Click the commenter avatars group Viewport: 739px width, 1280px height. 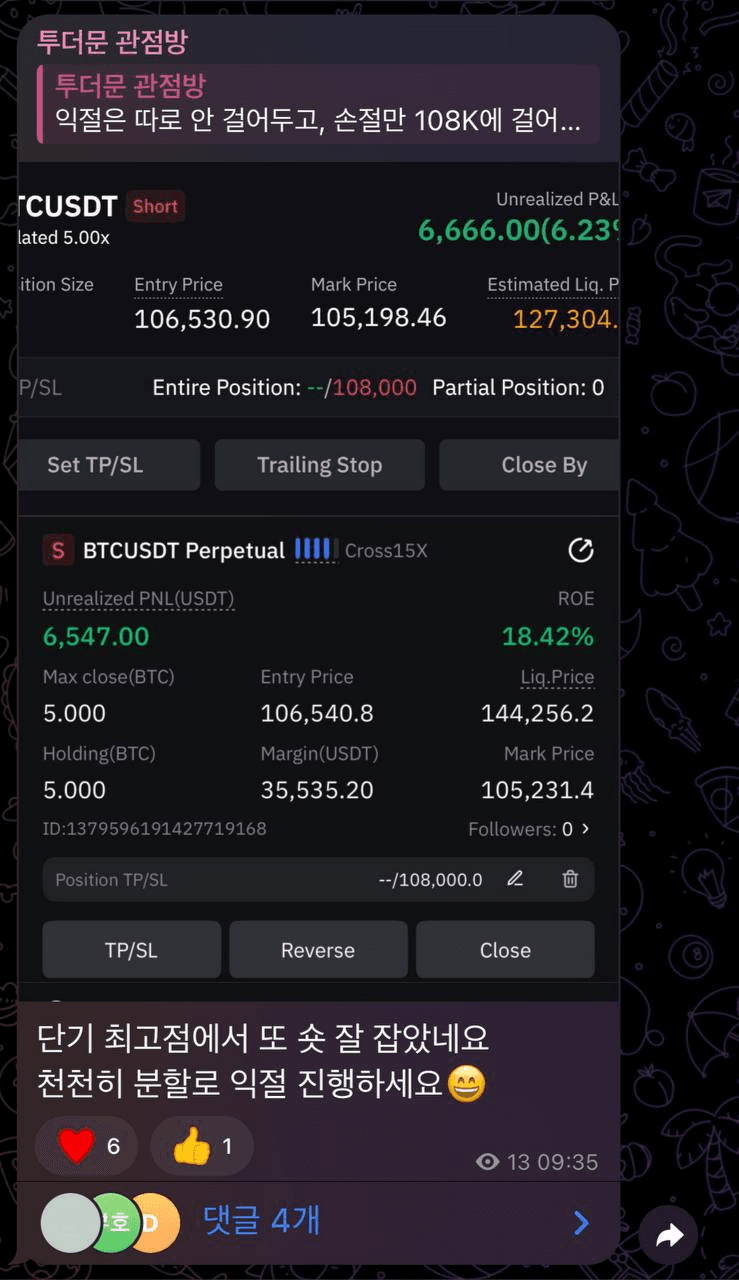(x=110, y=1222)
